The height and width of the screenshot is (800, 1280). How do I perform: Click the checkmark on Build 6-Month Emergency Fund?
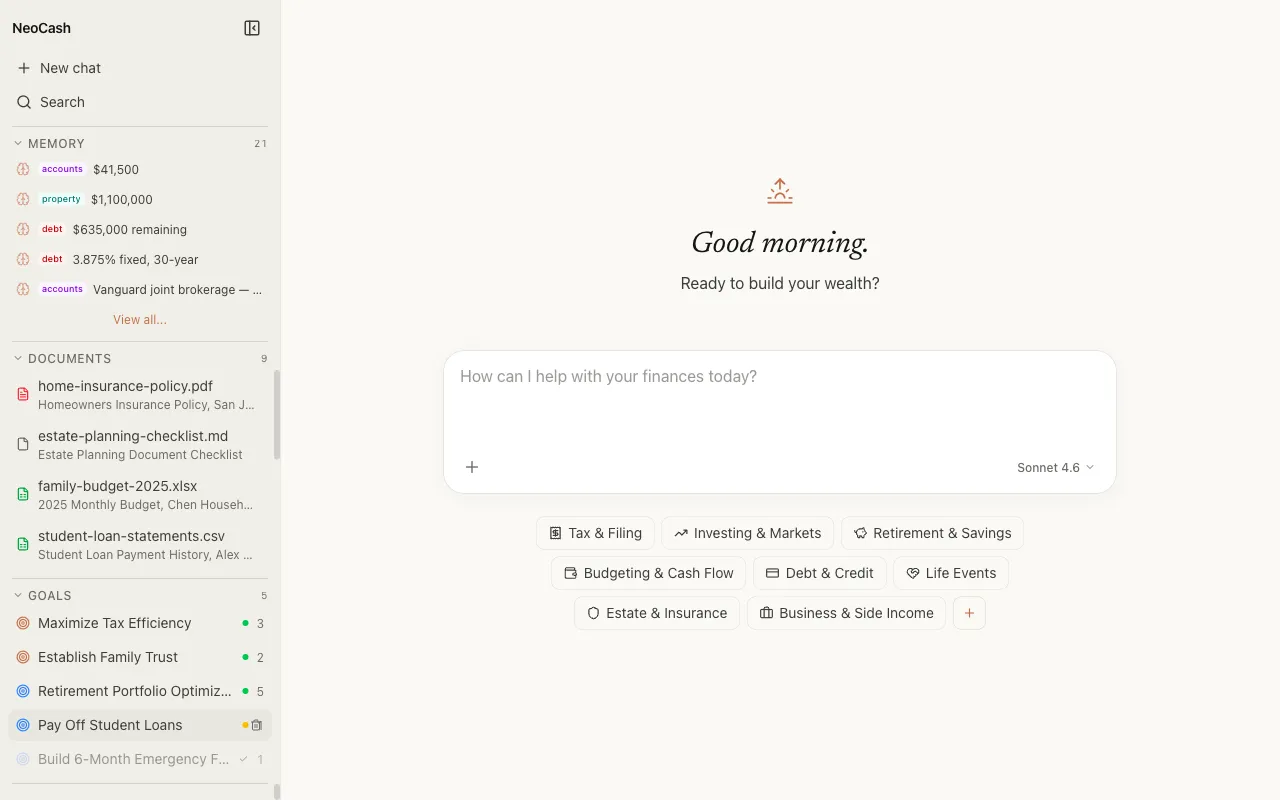242,759
